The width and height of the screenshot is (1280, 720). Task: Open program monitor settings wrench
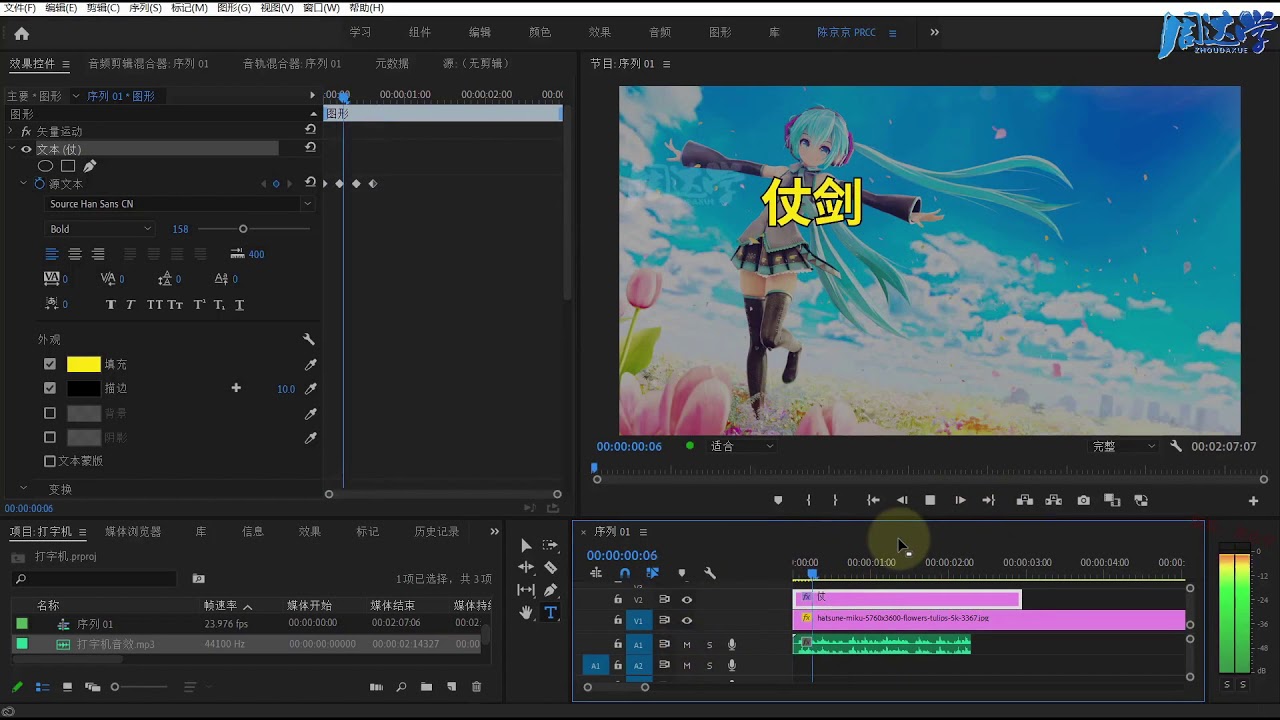[1176, 446]
